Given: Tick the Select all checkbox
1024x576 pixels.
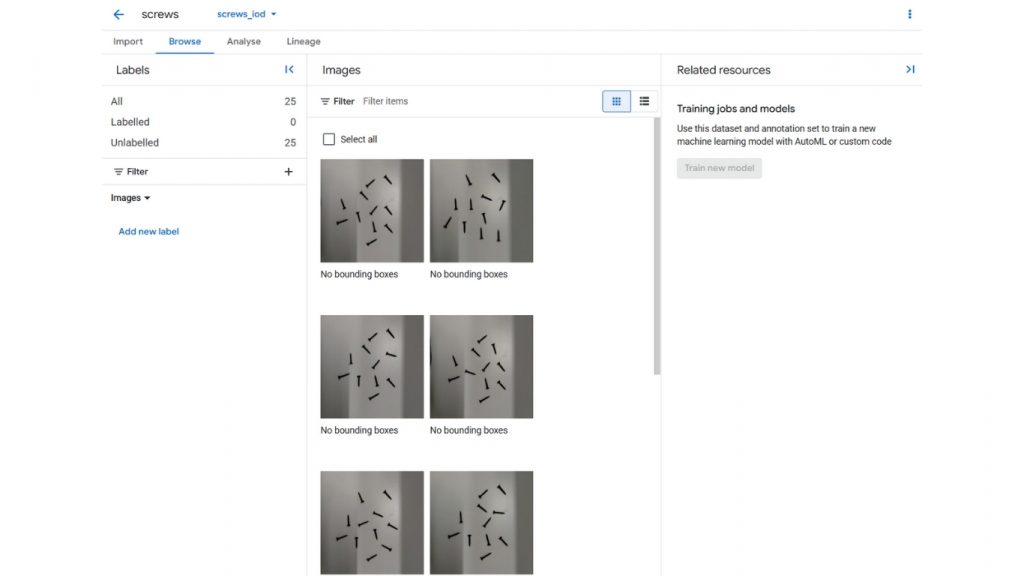Looking at the screenshot, I should coord(329,139).
